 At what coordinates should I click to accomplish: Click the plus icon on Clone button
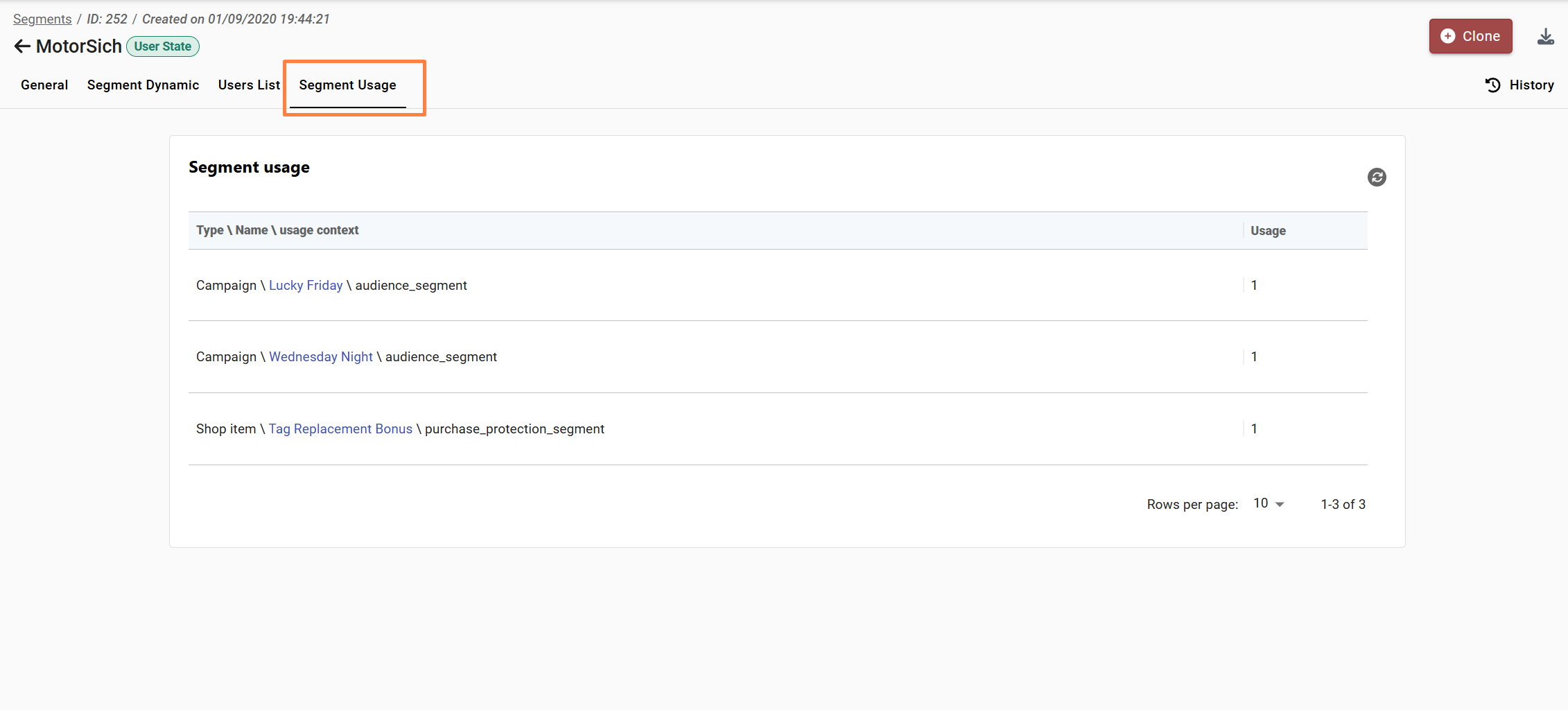pos(1448,36)
